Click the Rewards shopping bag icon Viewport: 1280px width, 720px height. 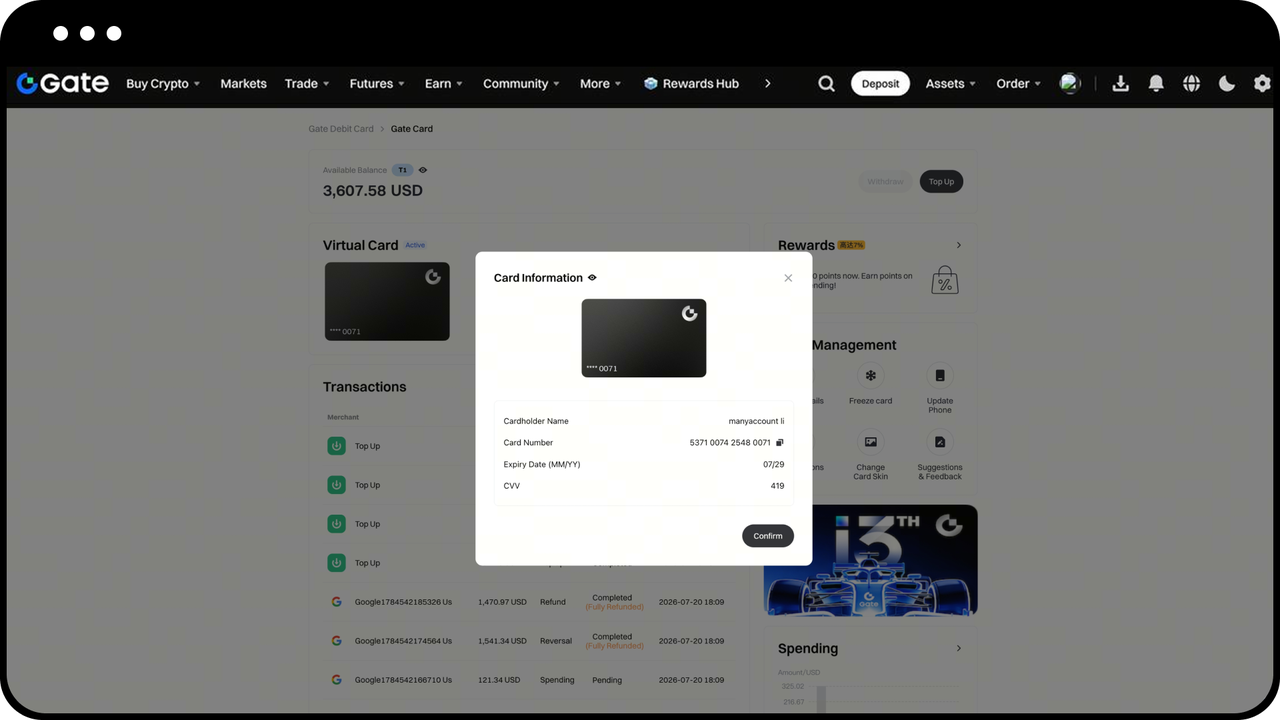click(944, 280)
